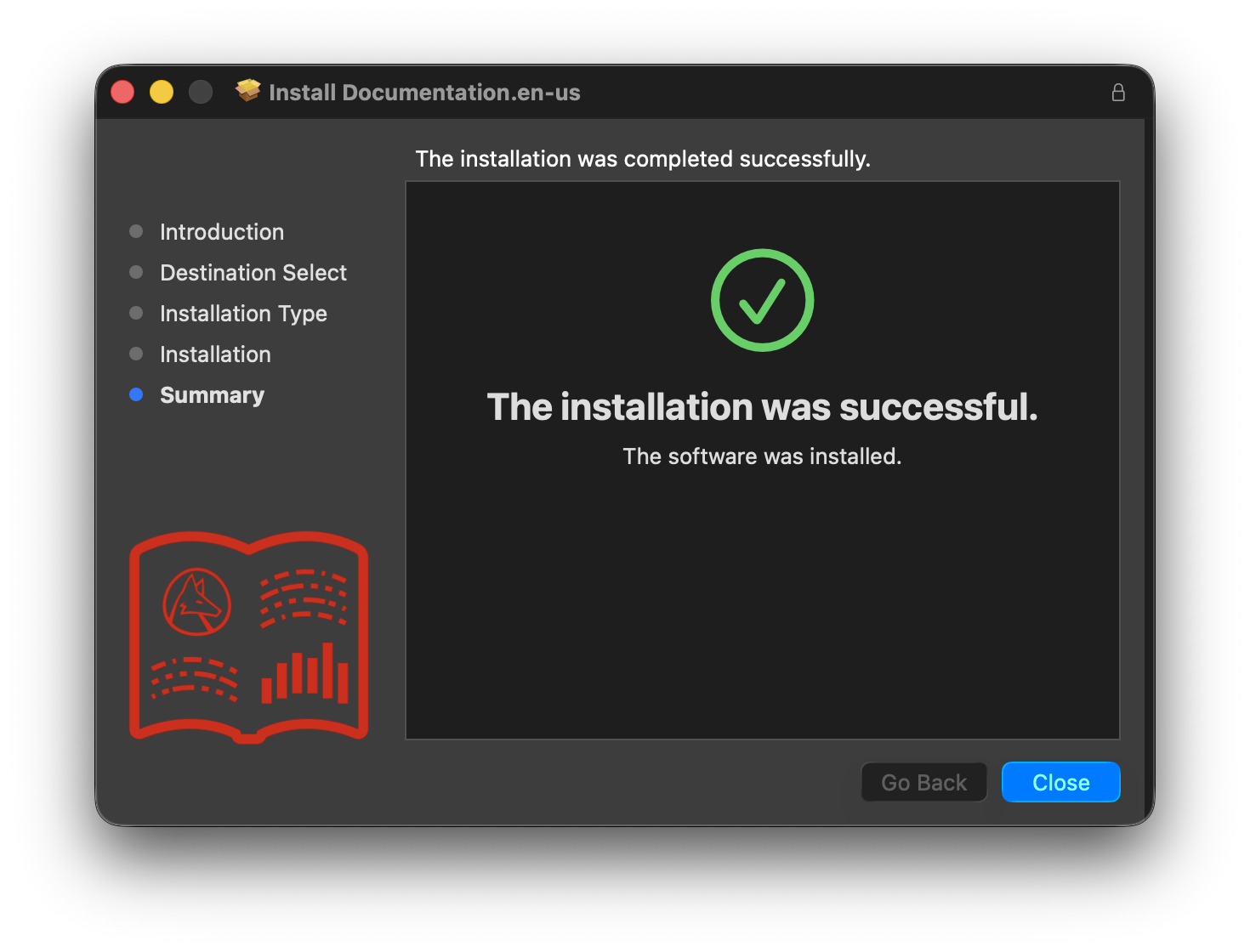Open the Summary step in the sidebar
Image resolution: width=1250 pixels, height=952 pixels.
pyautogui.click(x=212, y=395)
